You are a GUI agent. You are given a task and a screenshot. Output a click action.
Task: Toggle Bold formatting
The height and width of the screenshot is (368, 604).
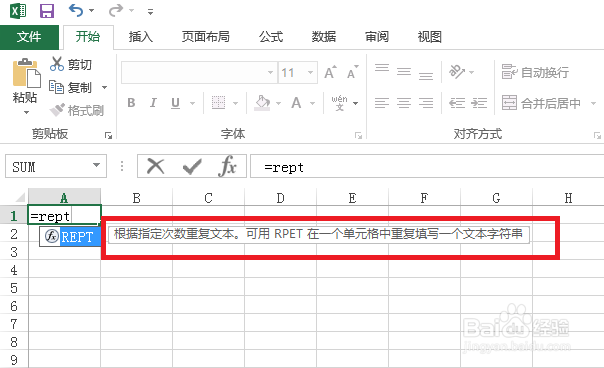point(131,103)
